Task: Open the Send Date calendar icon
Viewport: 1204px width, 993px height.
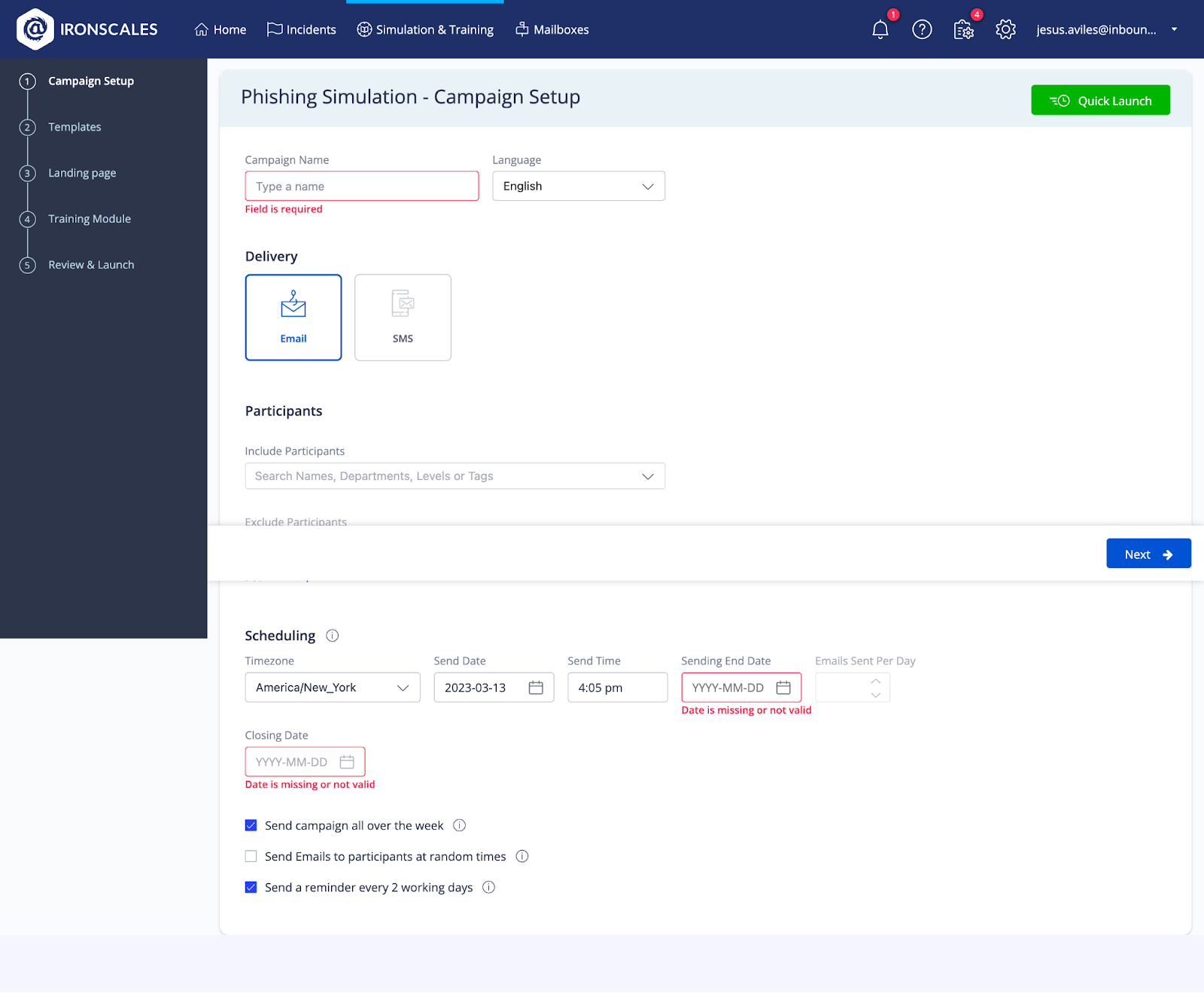Action: point(536,688)
